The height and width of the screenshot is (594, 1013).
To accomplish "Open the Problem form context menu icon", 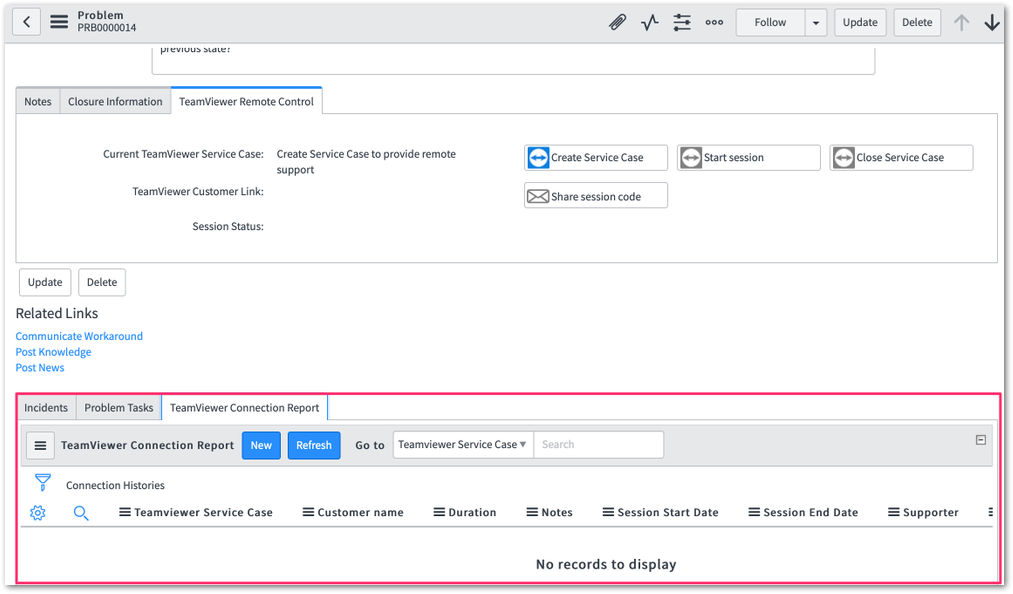I will point(59,22).
